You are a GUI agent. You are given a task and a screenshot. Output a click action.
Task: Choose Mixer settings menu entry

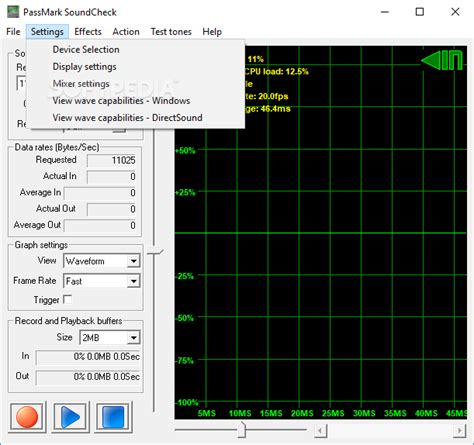135,83
